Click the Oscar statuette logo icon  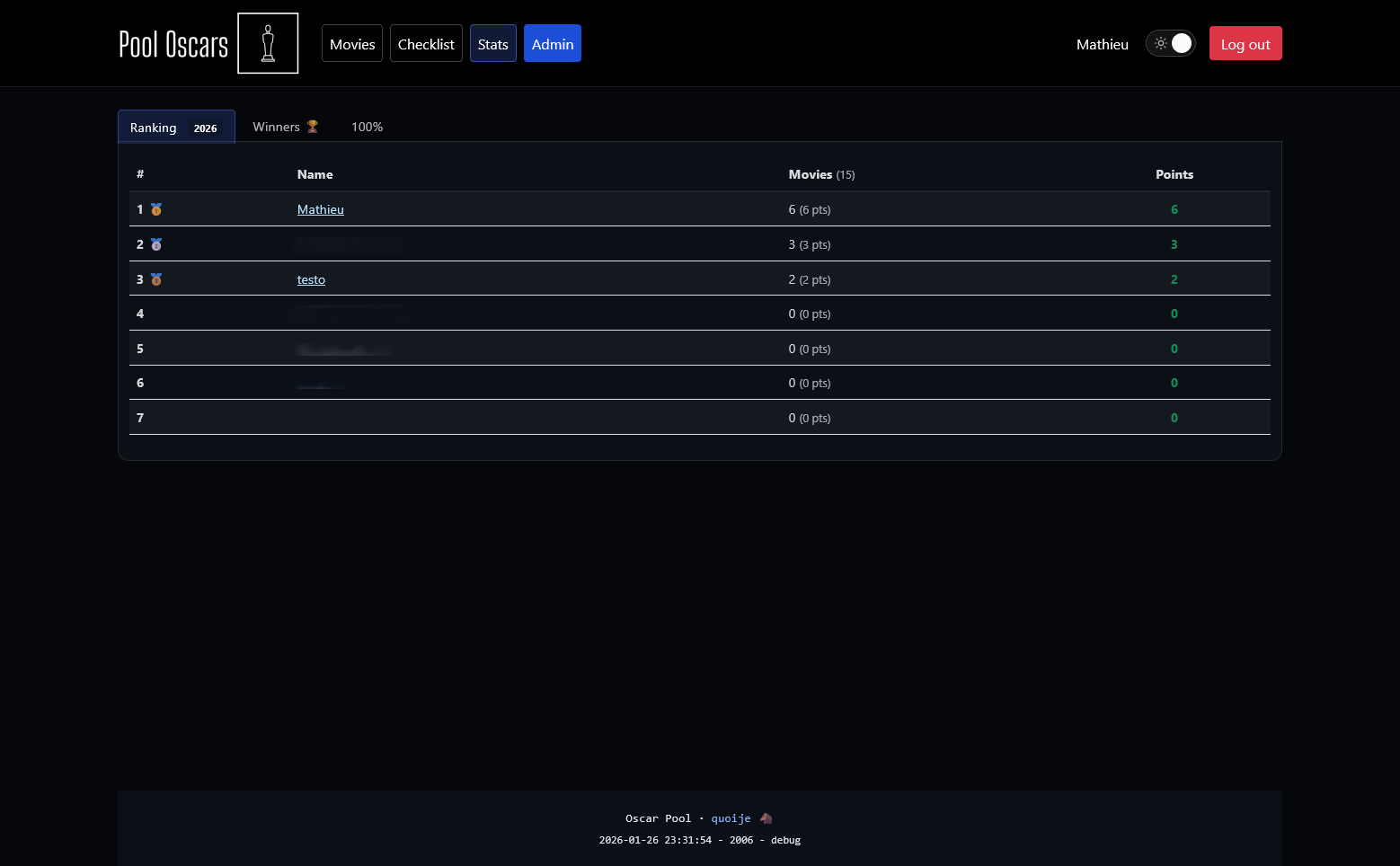click(x=268, y=43)
